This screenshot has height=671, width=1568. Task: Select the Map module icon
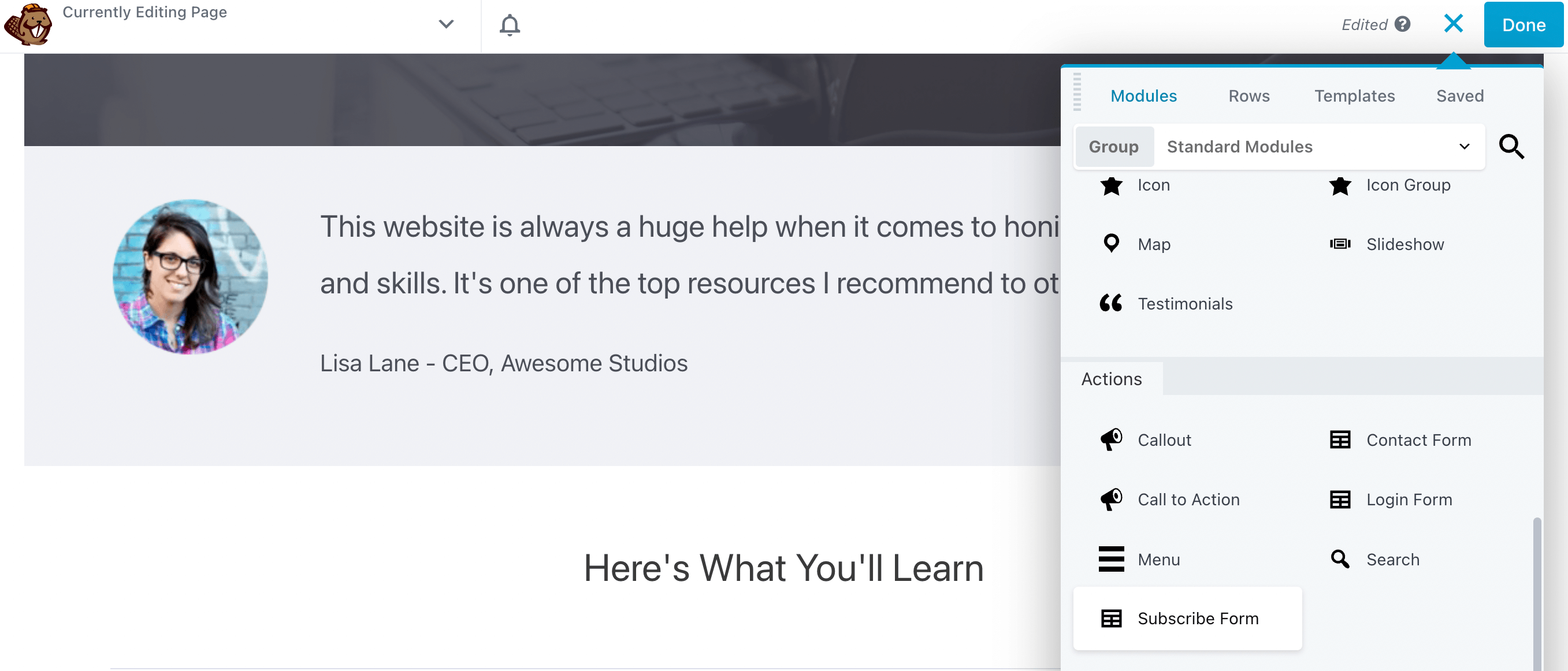point(1111,244)
